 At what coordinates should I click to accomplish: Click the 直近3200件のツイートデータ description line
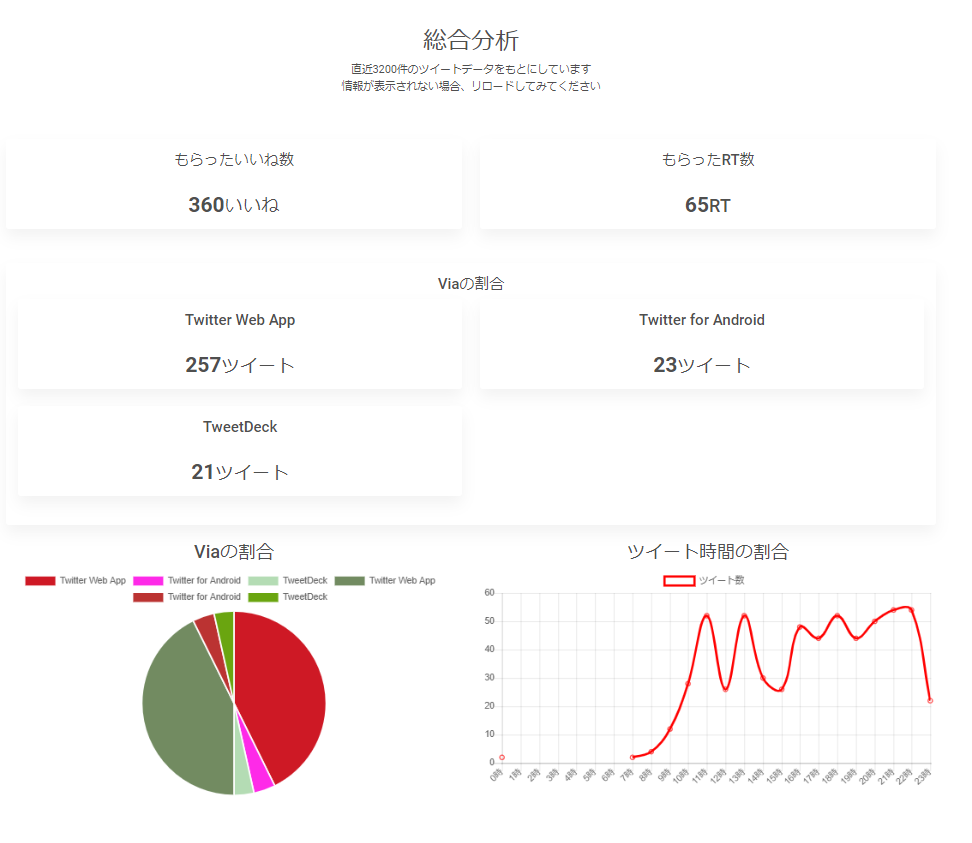pos(471,69)
